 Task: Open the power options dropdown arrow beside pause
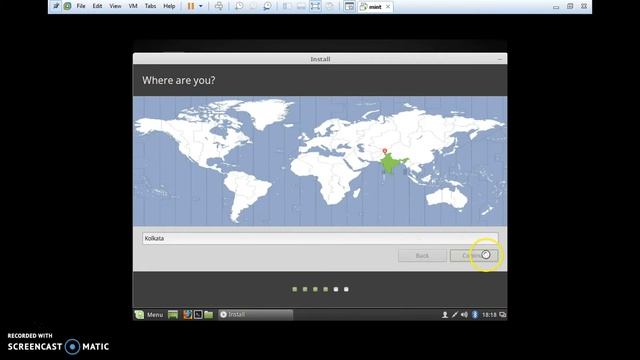click(x=200, y=6)
